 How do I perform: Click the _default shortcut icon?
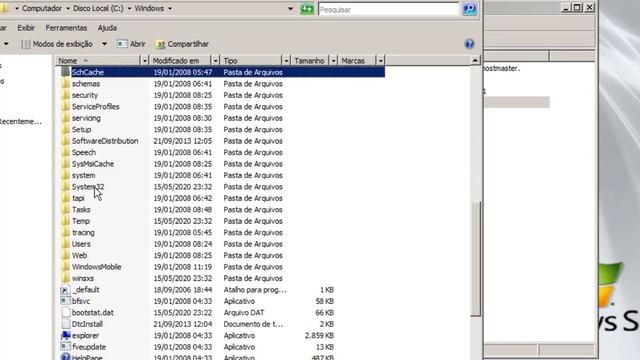[x=65, y=290]
